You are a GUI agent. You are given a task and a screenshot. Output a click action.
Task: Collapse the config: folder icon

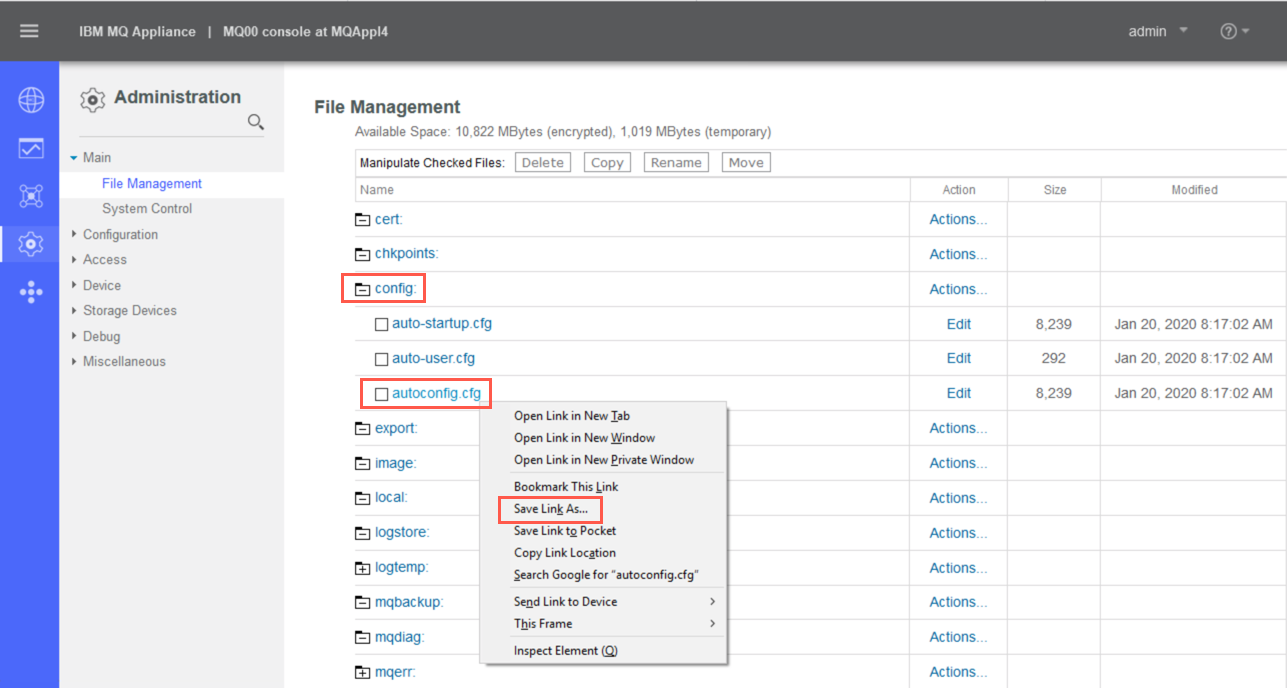pos(362,290)
